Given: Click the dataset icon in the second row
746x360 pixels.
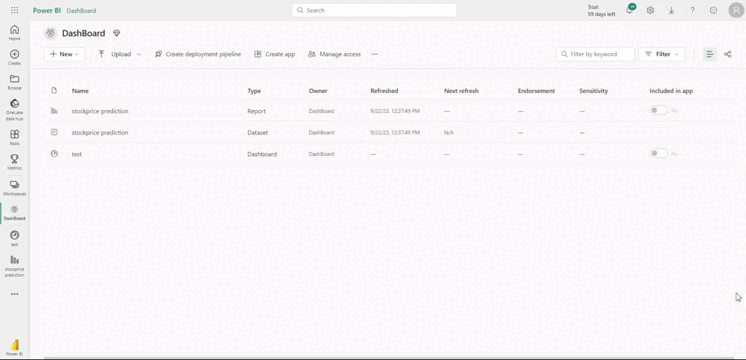Looking at the screenshot, I should pos(54,132).
